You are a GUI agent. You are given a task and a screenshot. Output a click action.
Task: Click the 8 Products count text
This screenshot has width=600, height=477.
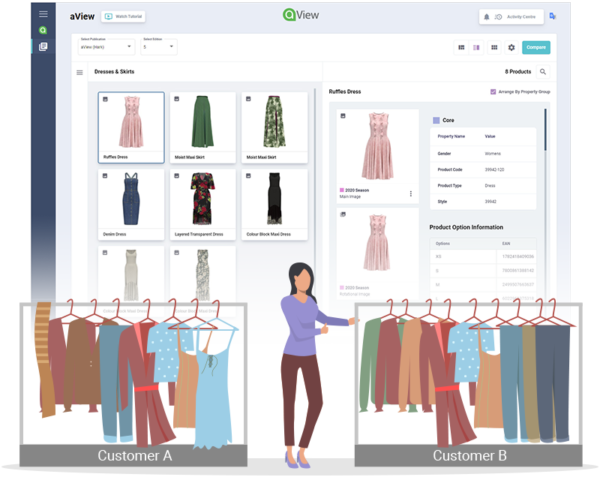click(518, 72)
